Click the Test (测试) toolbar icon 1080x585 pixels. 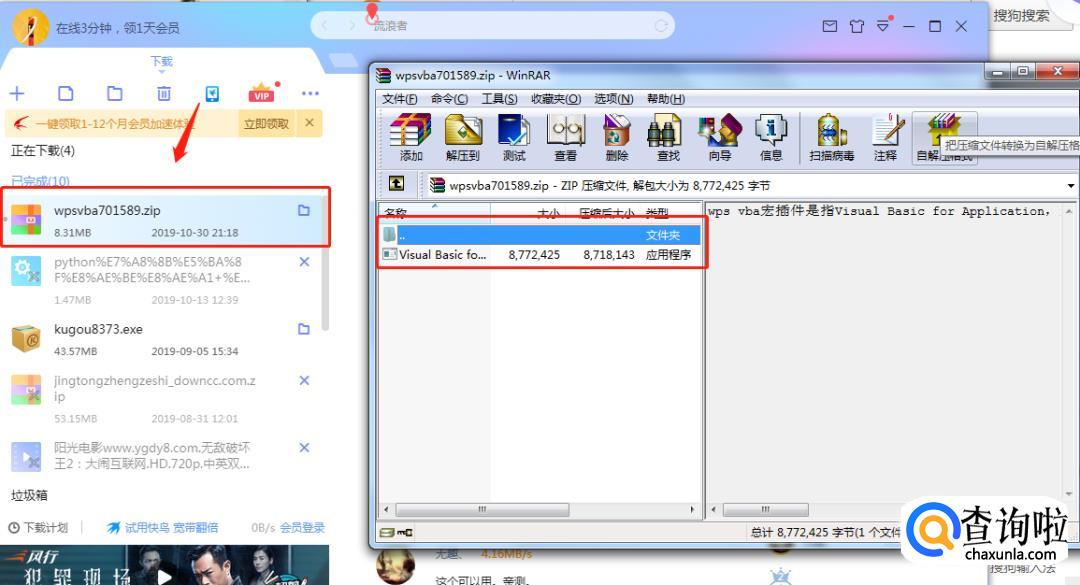[x=514, y=138]
